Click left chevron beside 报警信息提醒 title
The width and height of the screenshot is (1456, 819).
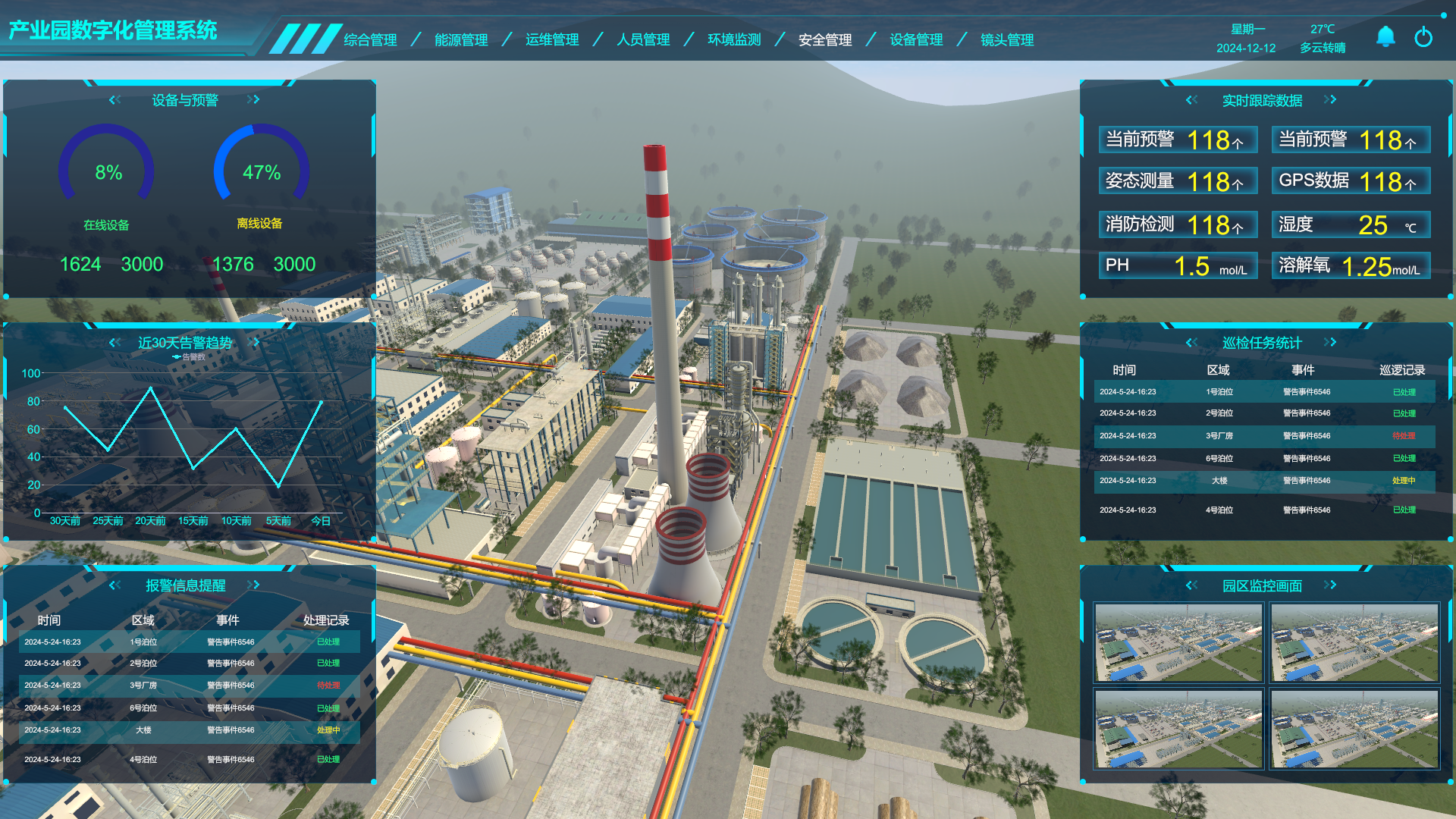pos(115,585)
